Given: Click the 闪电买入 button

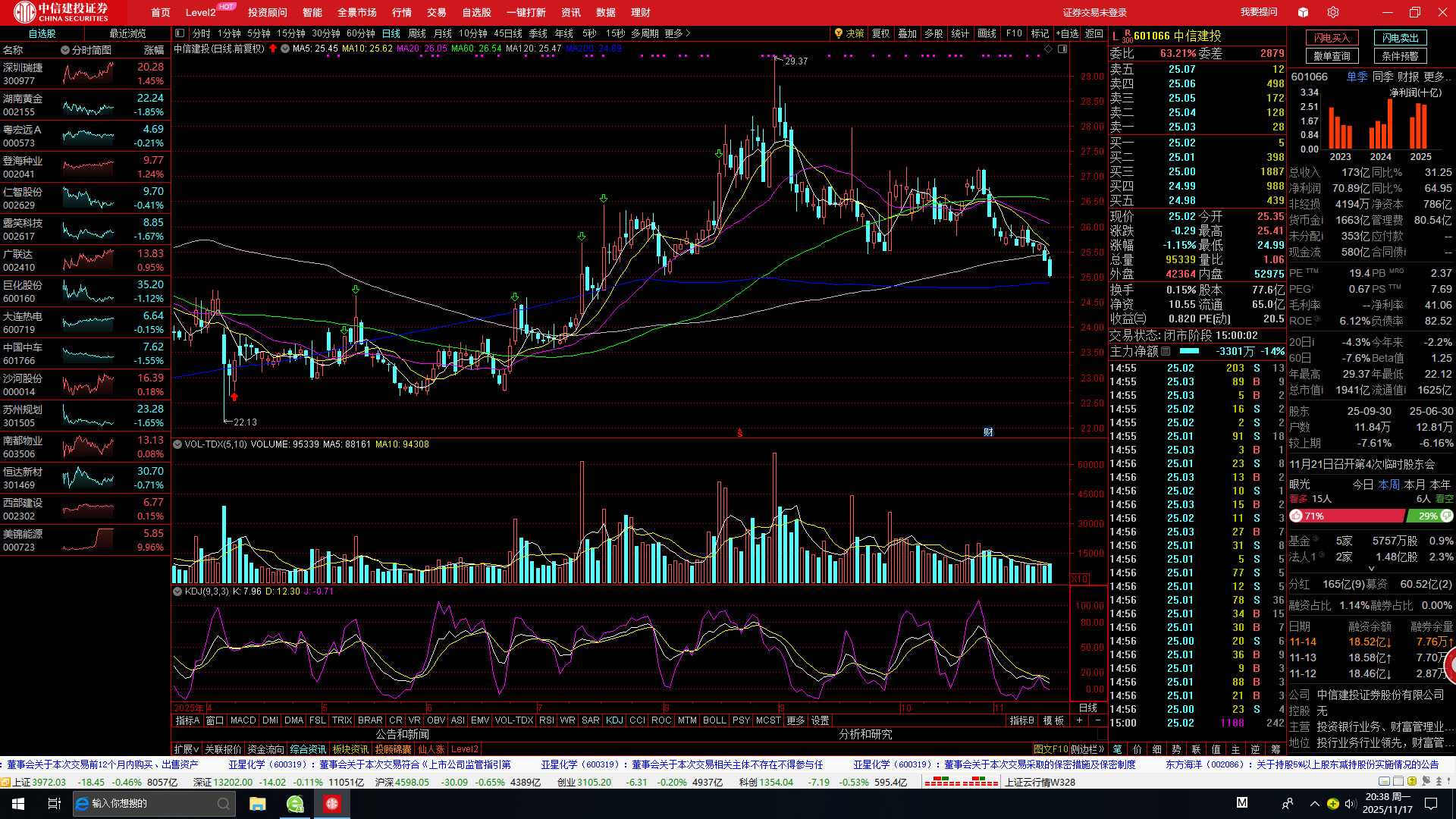Looking at the screenshot, I should [1332, 38].
